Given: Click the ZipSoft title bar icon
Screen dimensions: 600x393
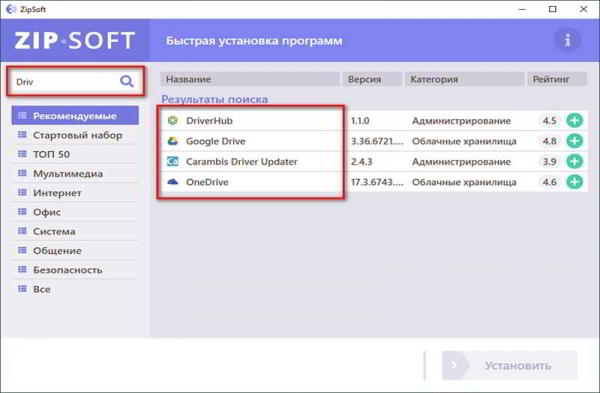Looking at the screenshot, I should point(11,9).
